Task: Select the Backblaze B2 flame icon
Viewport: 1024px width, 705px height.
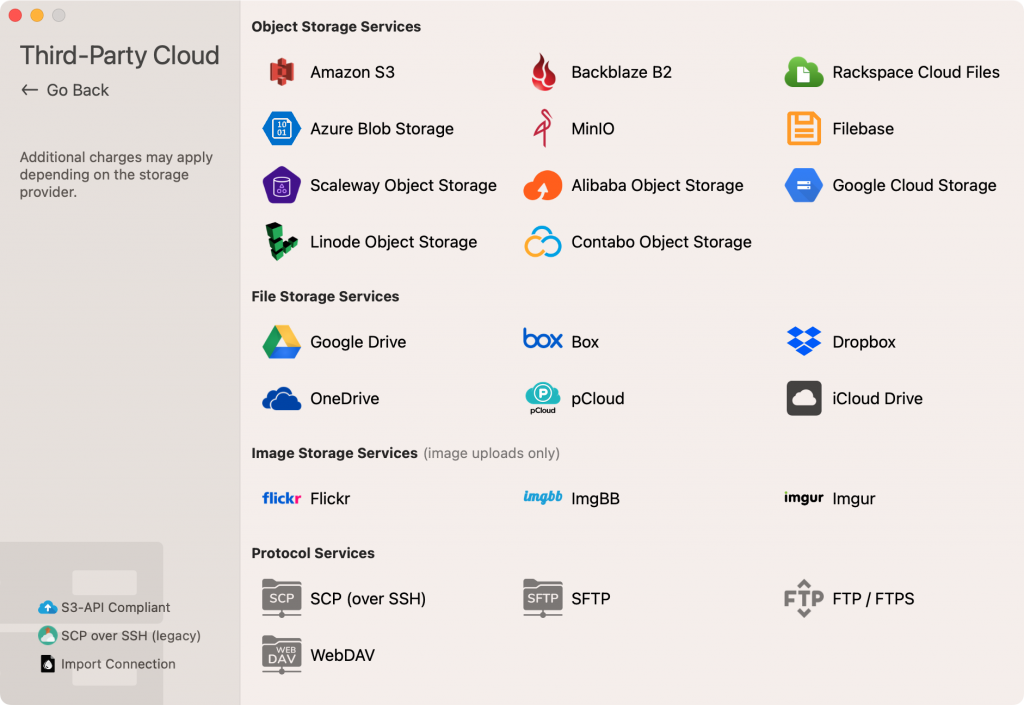Action: (x=543, y=72)
